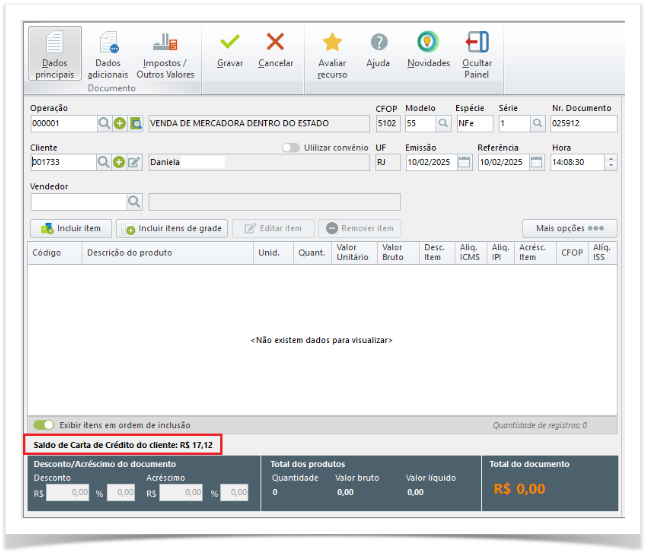The width and height of the screenshot is (649, 553).
Task: Toggle Exibir itens em ordem de inclusão
Action: pos(43,425)
